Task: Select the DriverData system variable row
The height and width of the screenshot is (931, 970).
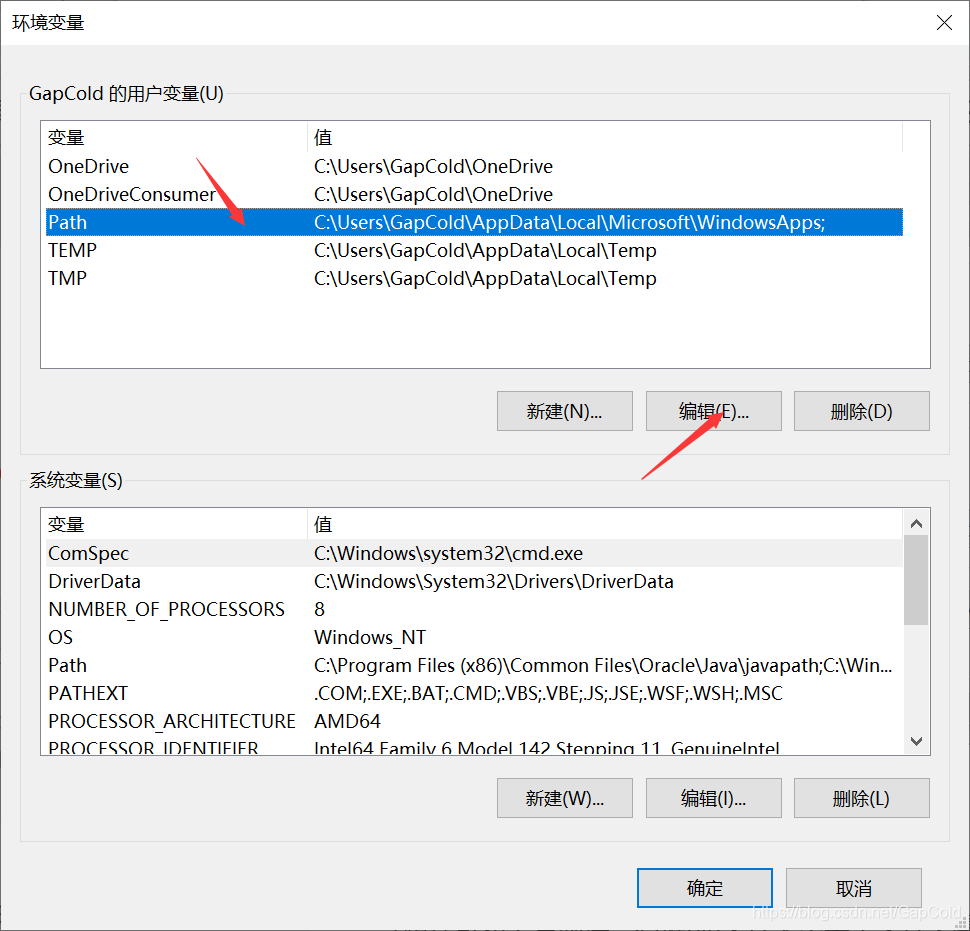Action: point(474,581)
